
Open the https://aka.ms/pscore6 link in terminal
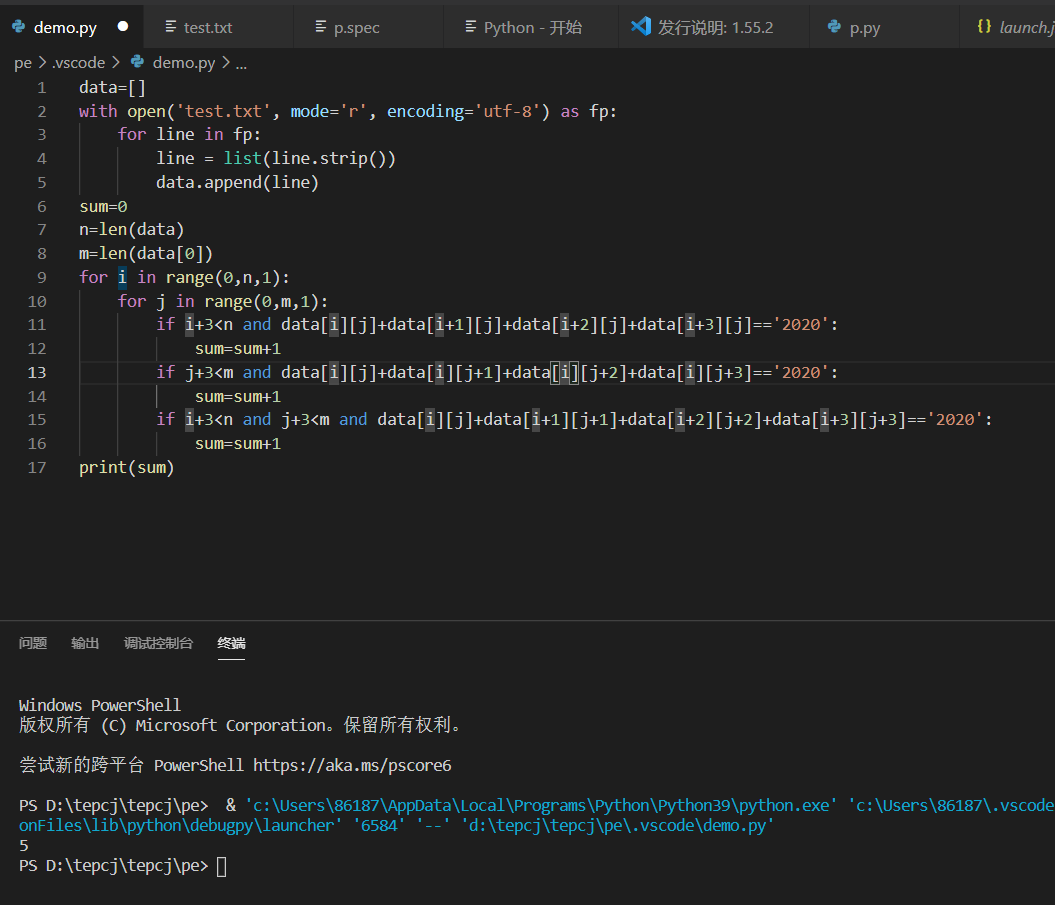pos(352,765)
